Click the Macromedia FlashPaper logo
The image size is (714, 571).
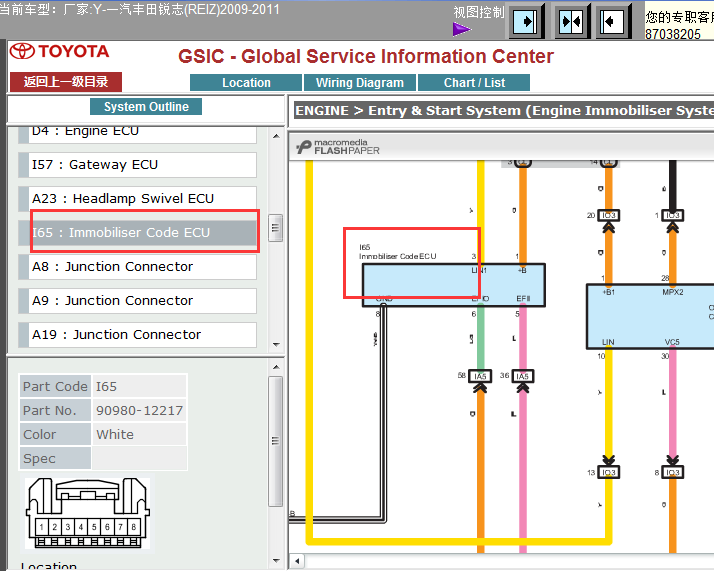(337, 147)
